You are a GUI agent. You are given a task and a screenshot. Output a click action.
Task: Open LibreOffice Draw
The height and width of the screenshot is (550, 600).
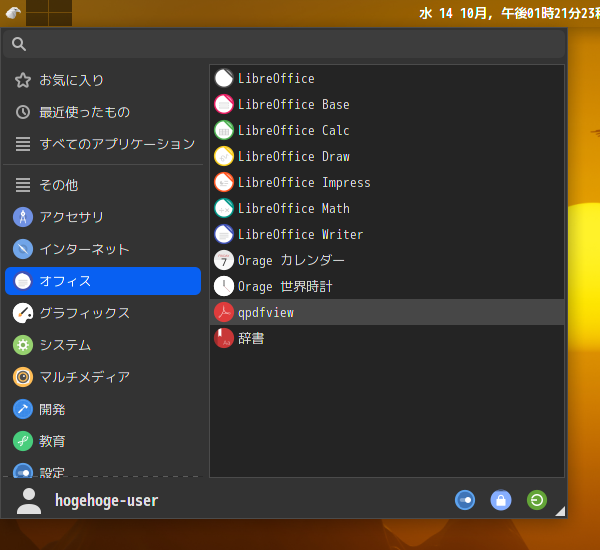click(x=387, y=157)
